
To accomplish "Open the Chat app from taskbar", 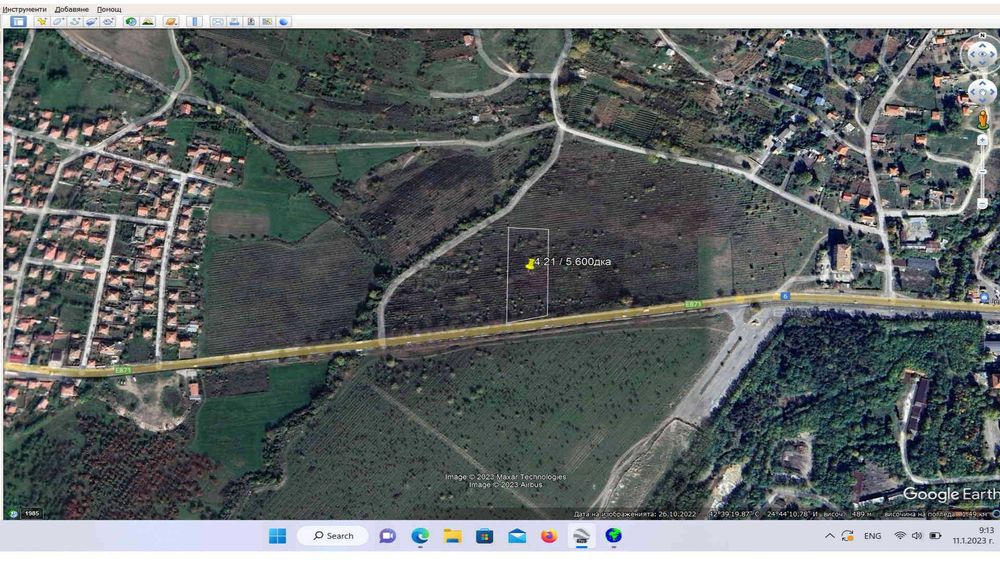I will point(387,536).
